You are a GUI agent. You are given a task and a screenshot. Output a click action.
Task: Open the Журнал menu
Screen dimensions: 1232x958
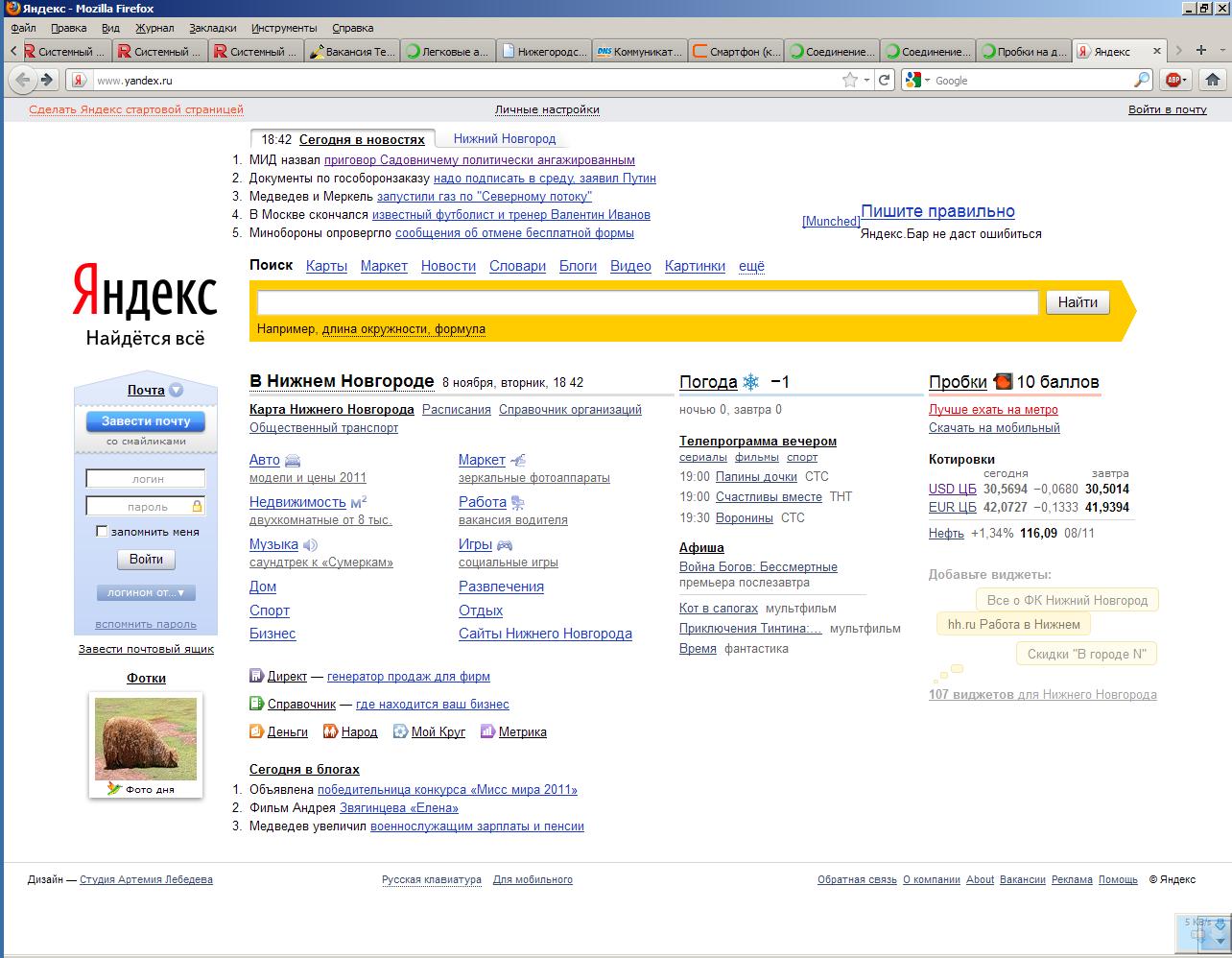pyautogui.click(x=154, y=28)
